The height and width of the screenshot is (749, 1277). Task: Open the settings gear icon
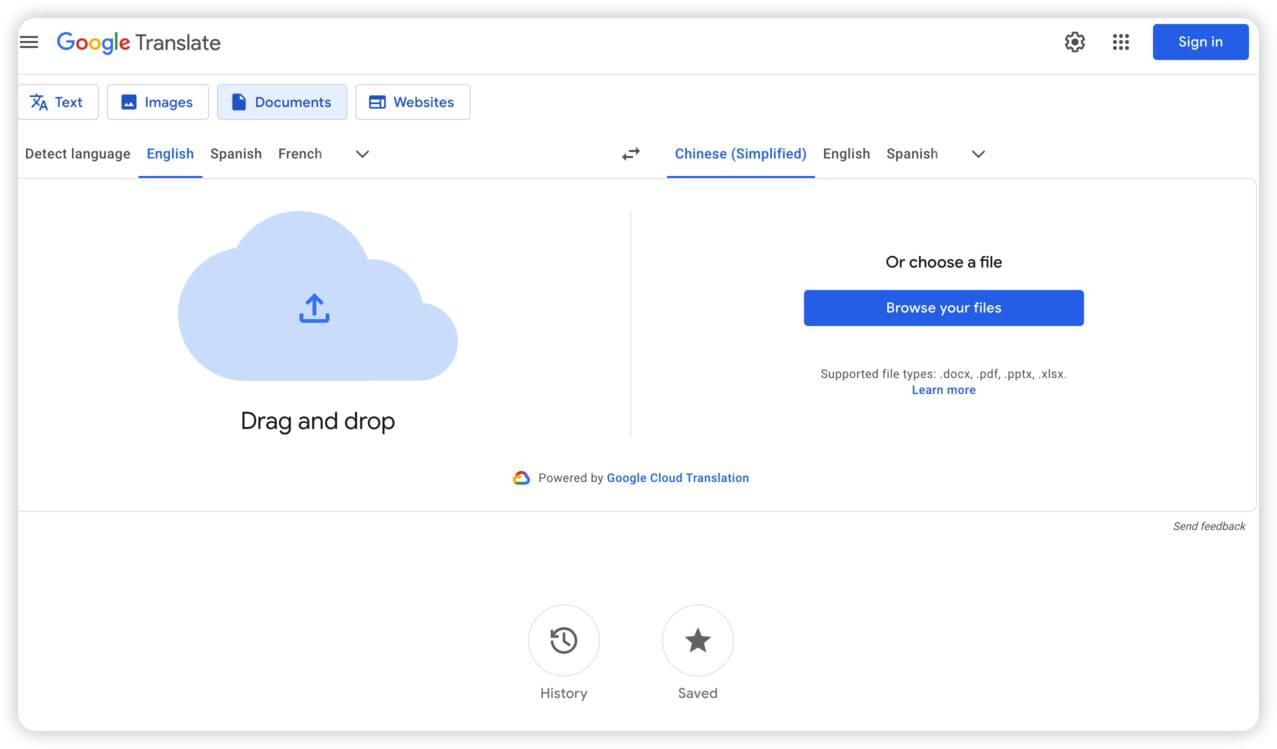coord(1075,42)
